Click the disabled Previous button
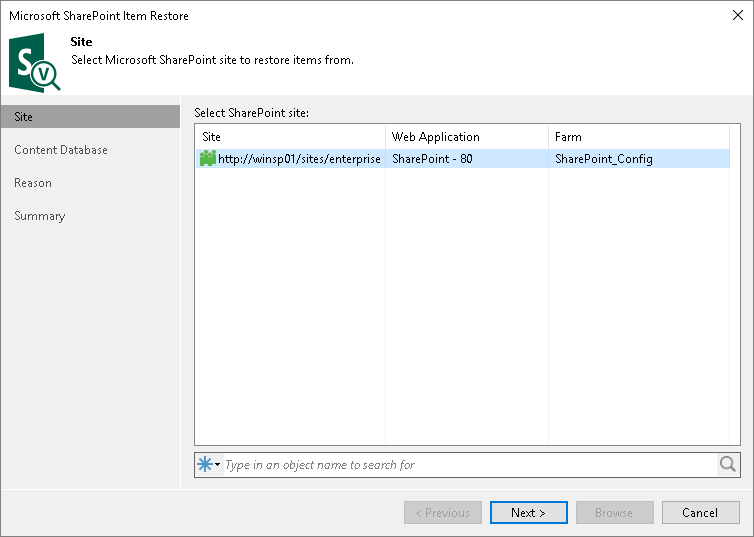 click(442, 512)
